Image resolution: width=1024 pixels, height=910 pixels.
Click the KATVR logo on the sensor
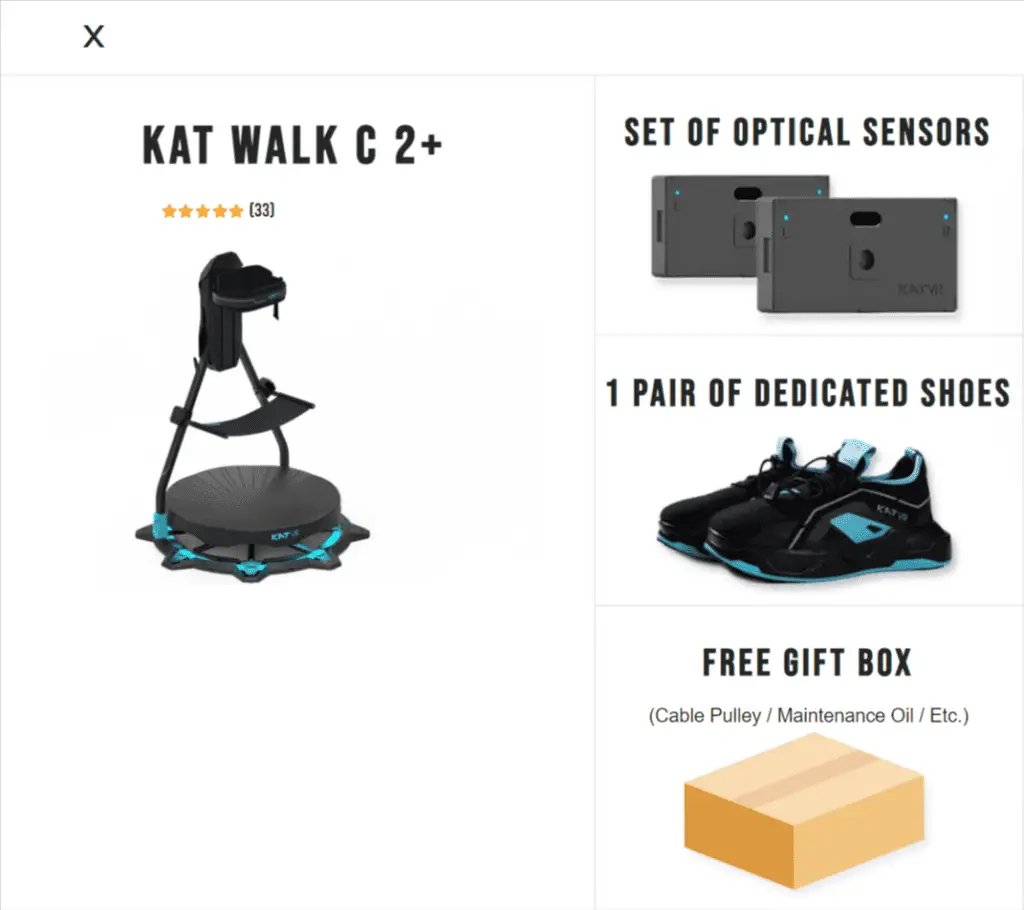(921, 289)
